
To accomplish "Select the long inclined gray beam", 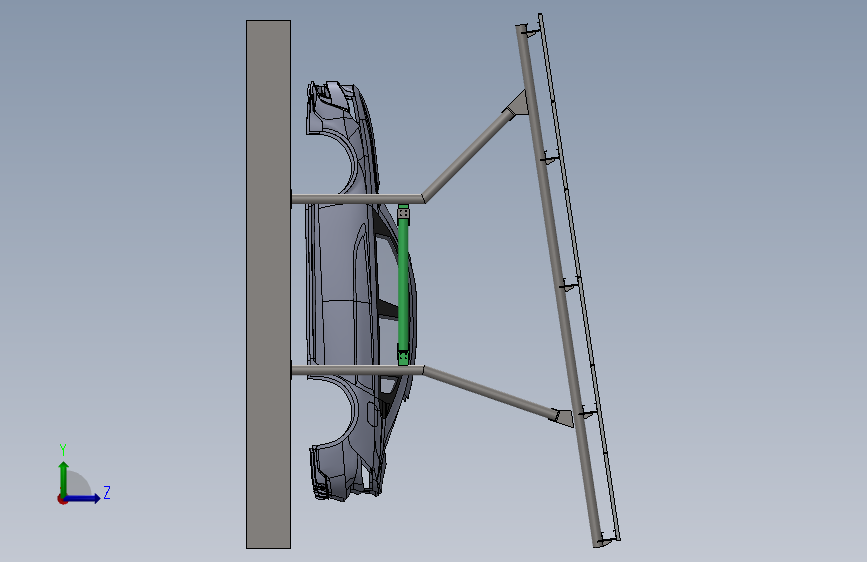I will [x=558, y=285].
